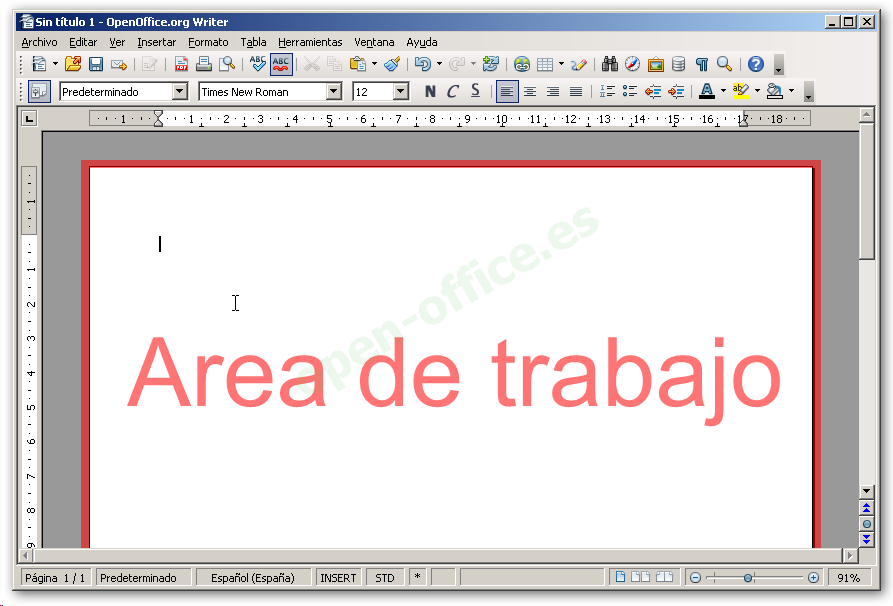Undo the last action
Screen dimensions: 893x606
pos(423,64)
